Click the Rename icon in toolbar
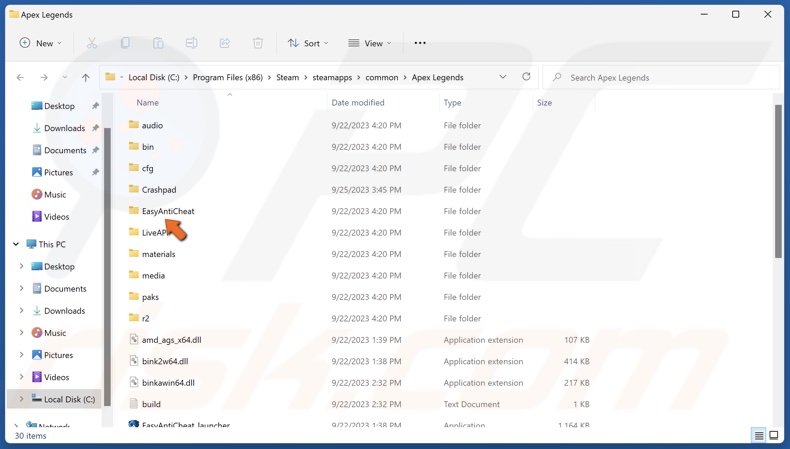This screenshot has width=790, height=449. point(191,43)
